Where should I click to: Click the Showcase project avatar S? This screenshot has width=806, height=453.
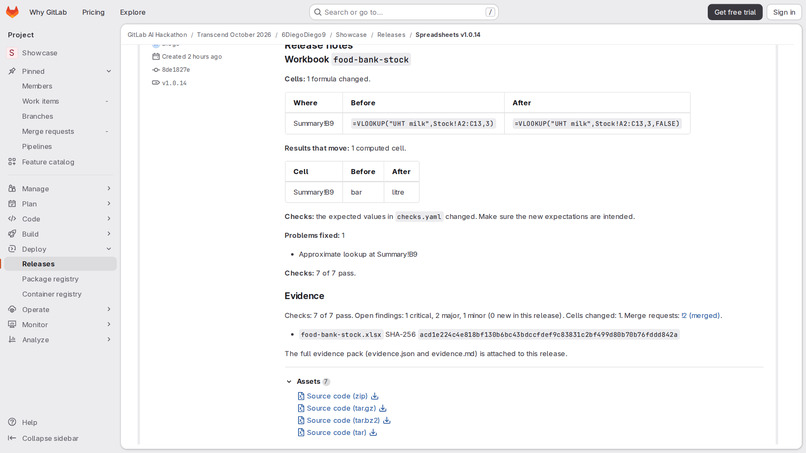point(12,53)
